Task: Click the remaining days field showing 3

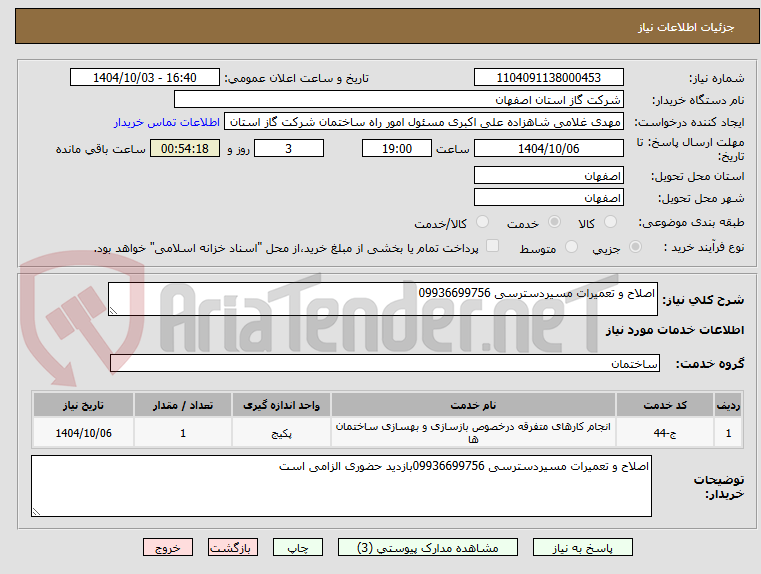Action: 289,148
